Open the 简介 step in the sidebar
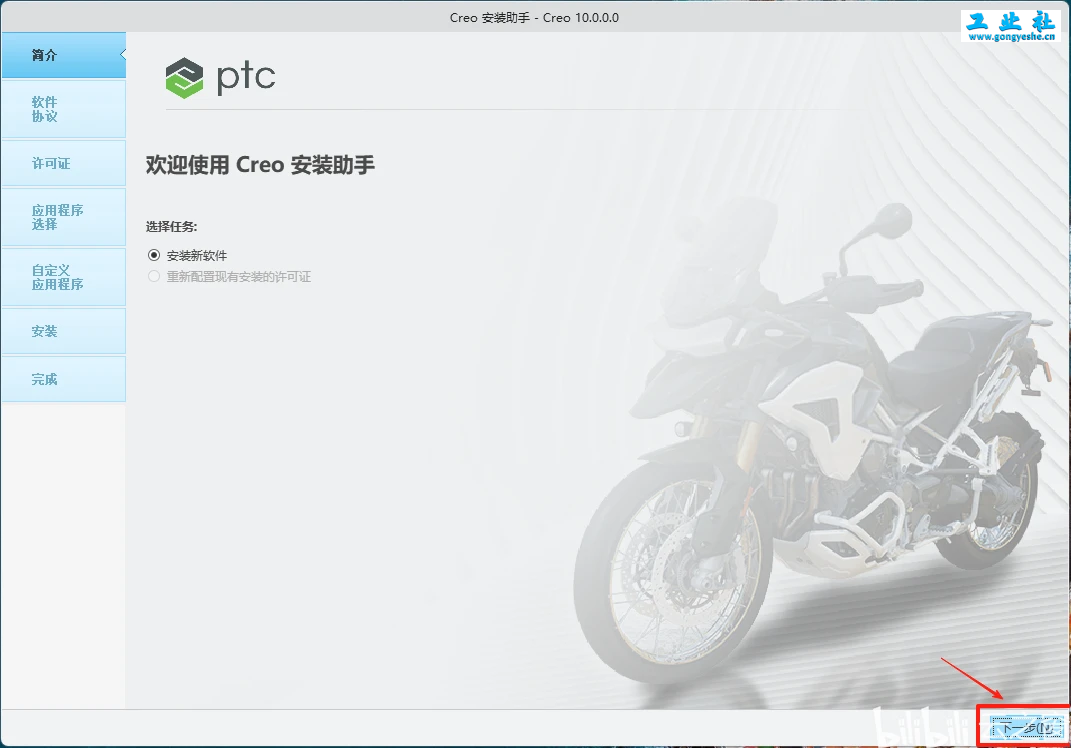 (64, 55)
